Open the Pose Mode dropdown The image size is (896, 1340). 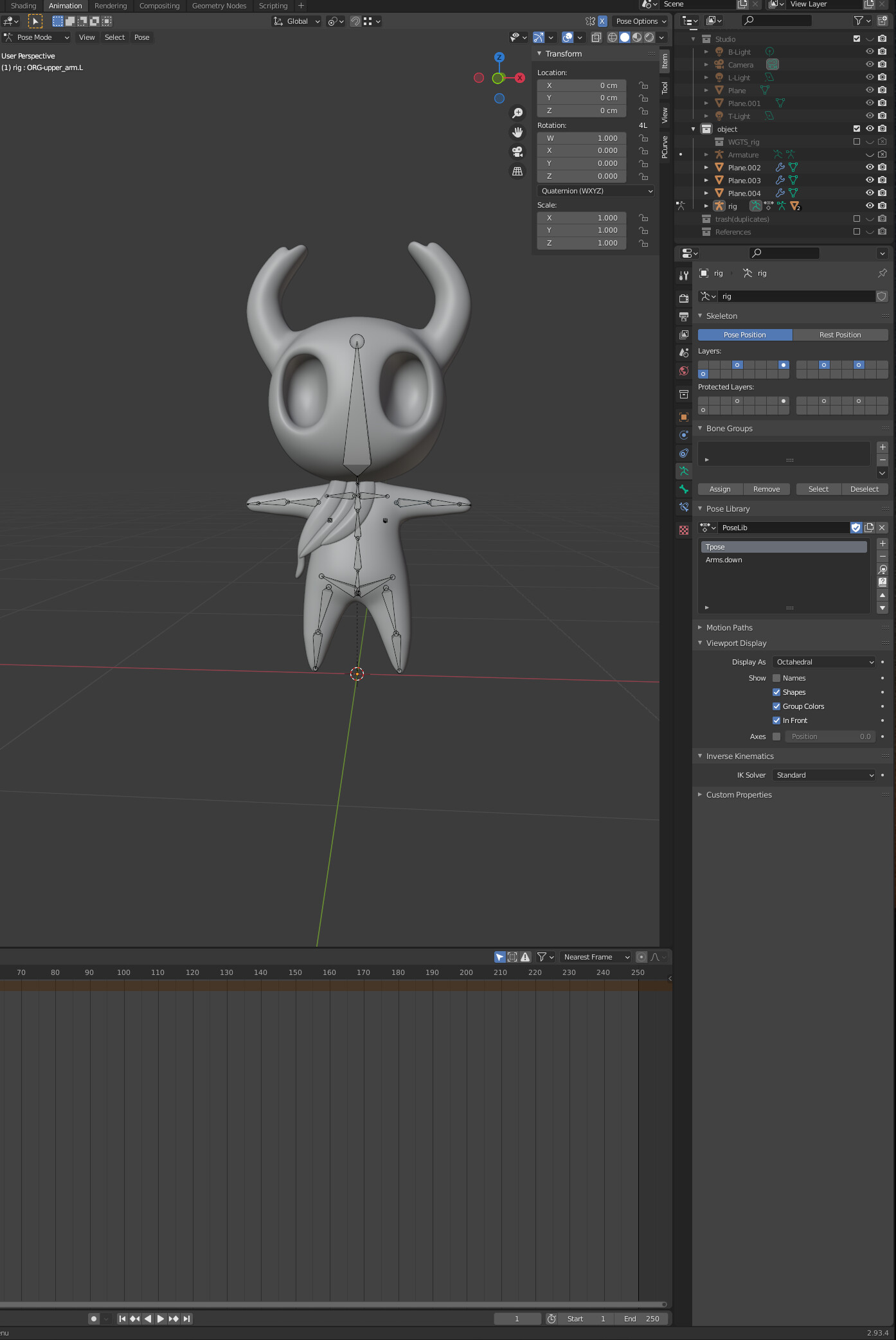(37, 38)
